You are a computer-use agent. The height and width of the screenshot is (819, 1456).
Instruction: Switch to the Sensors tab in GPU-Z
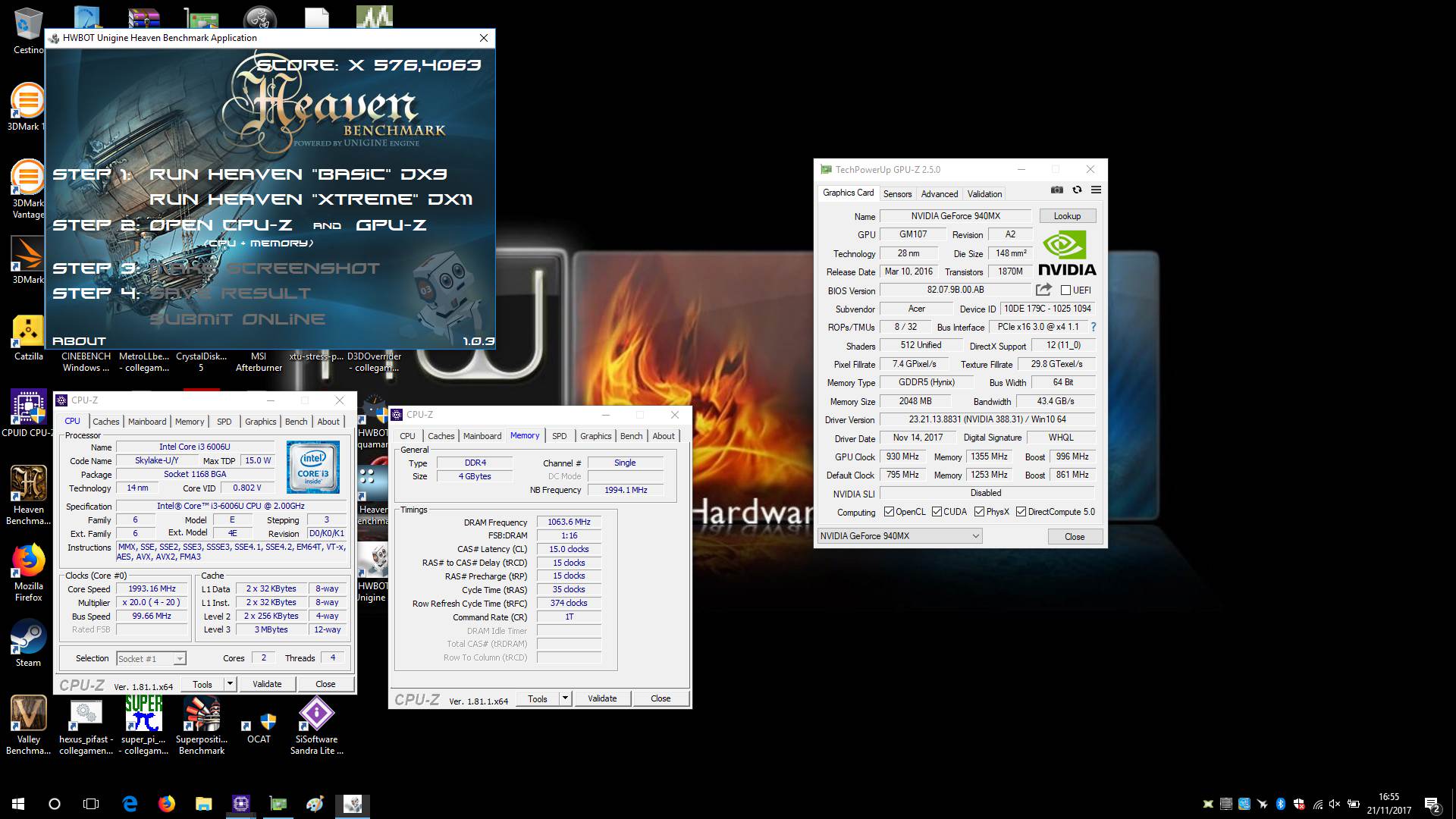[x=897, y=194]
